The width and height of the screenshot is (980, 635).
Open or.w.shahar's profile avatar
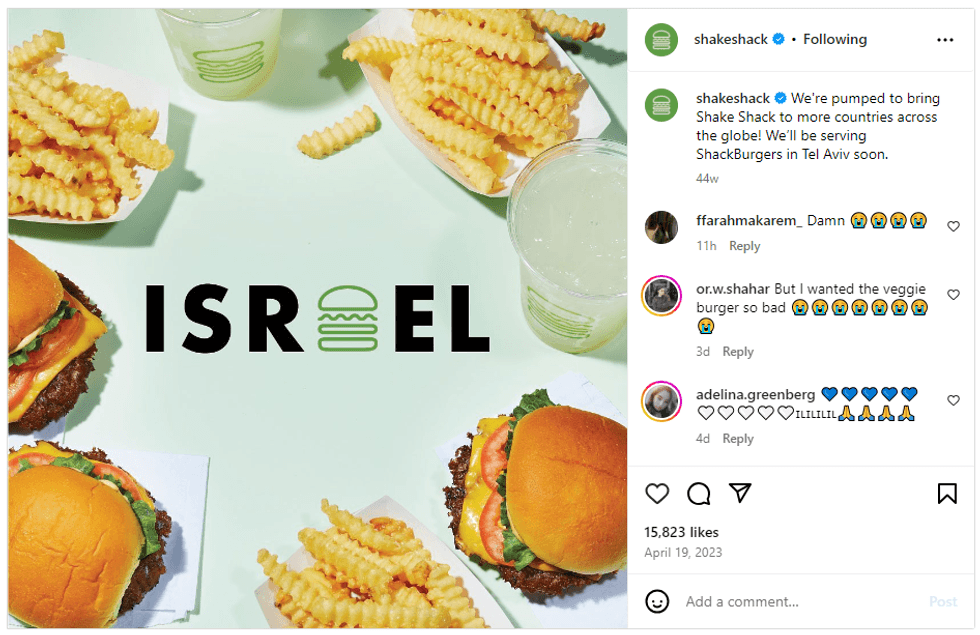[x=661, y=296]
